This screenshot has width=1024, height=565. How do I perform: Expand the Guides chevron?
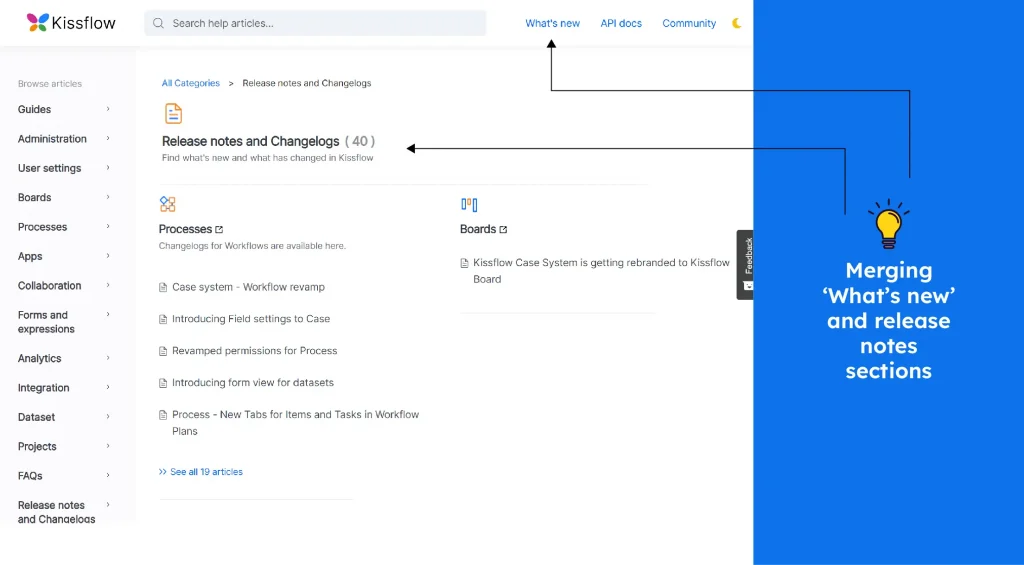(x=108, y=109)
